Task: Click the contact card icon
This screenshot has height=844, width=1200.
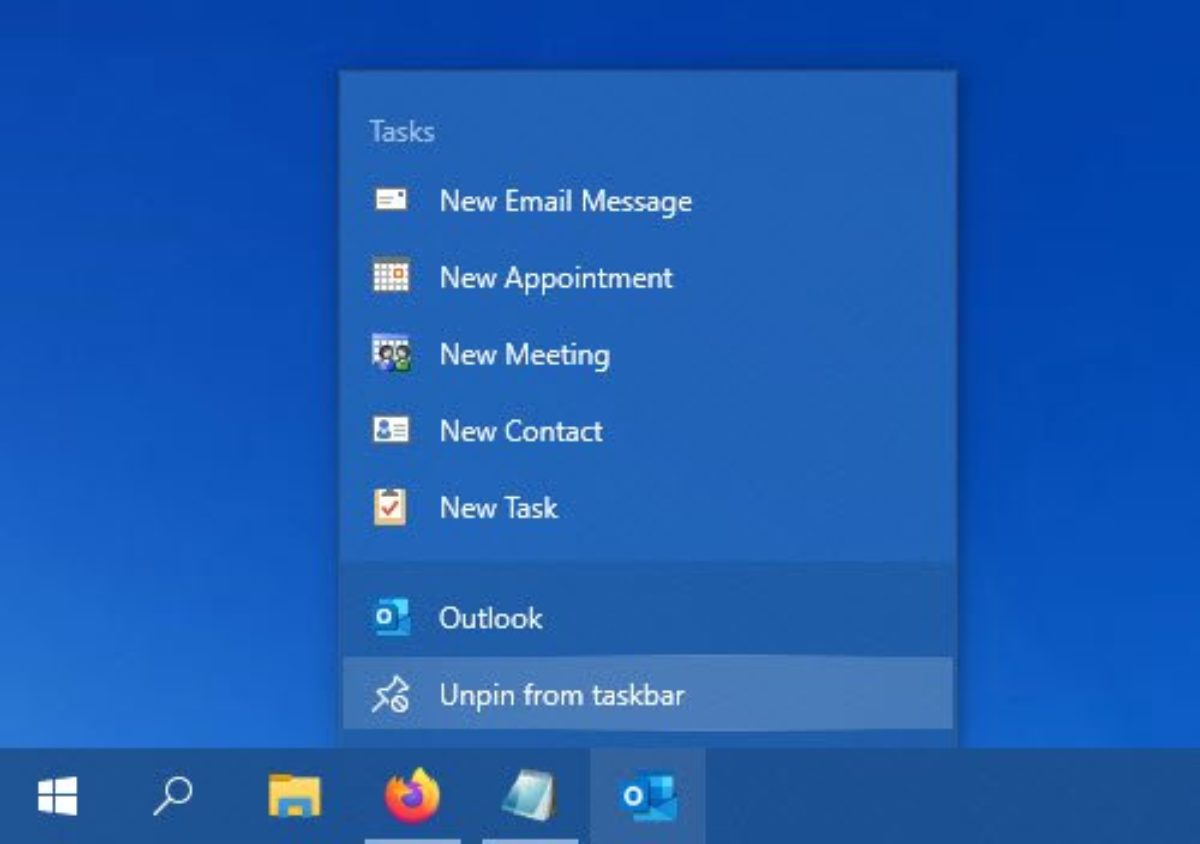Action: [x=391, y=430]
